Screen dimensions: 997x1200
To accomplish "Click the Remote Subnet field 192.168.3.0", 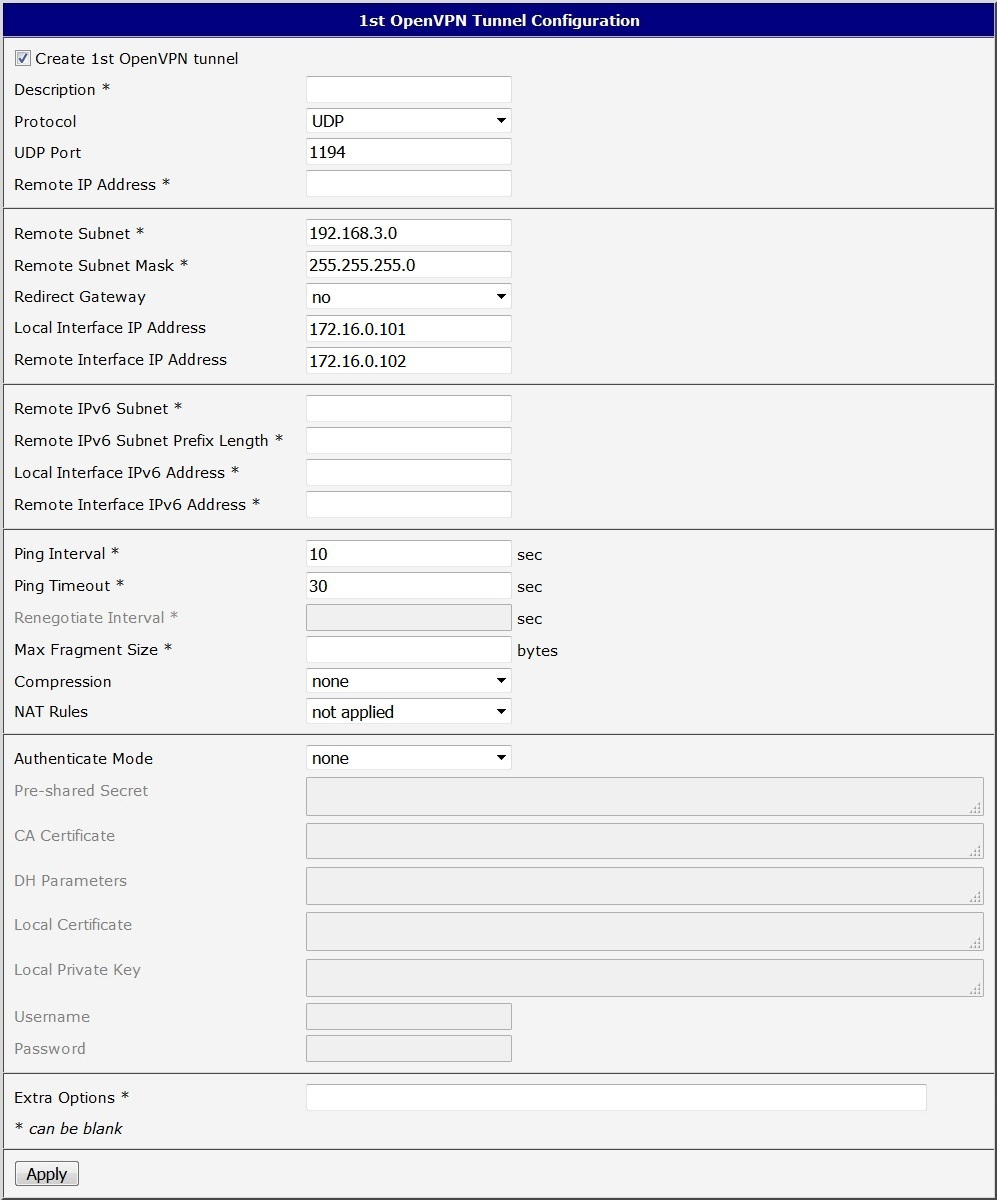I will point(409,233).
